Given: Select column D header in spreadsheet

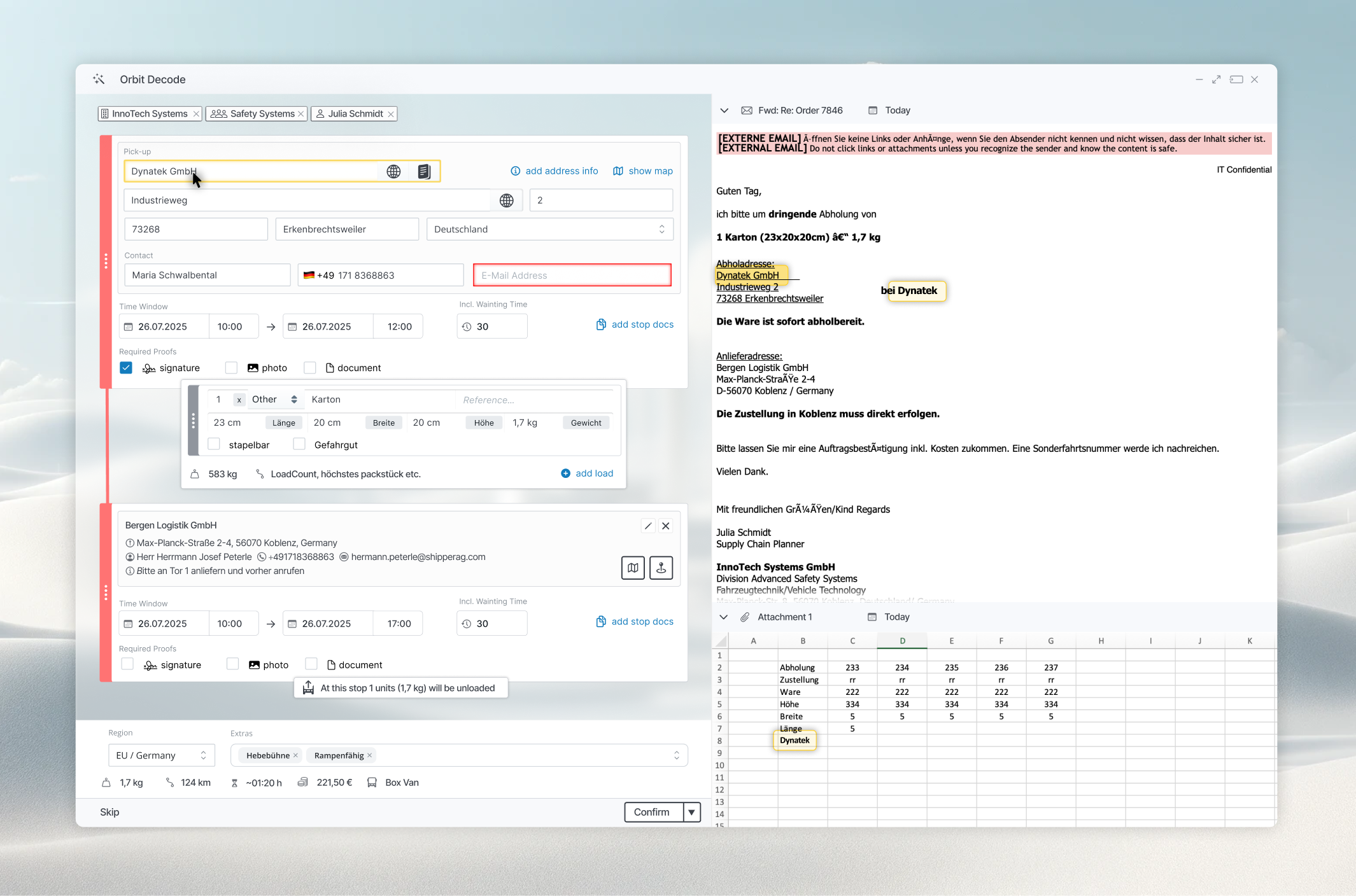Looking at the screenshot, I should pos(902,641).
